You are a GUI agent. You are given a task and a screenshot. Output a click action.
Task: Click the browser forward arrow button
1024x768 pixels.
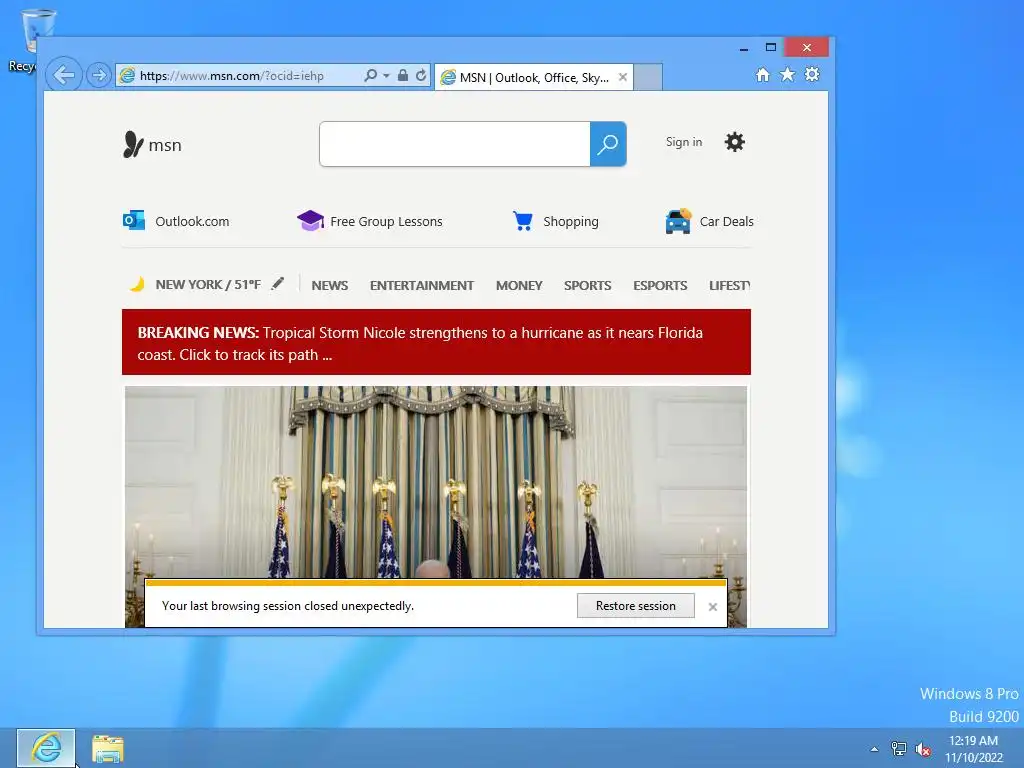pyautogui.click(x=99, y=75)
